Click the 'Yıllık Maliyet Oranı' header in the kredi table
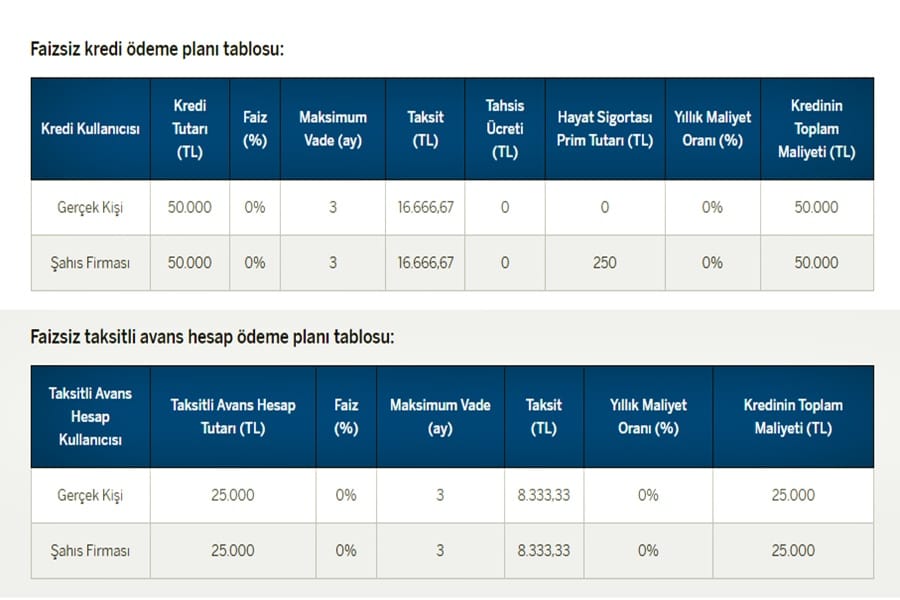This screenshot has width=900, height=600. click(712, 129)
